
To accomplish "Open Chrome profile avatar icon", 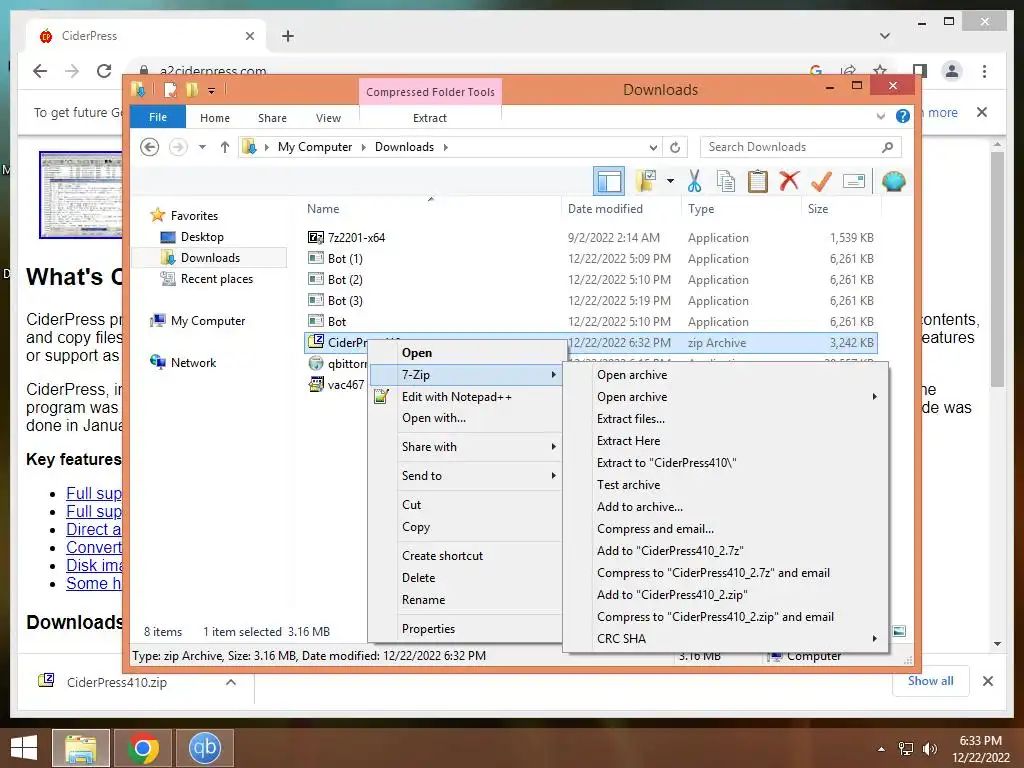I will click(x=952, y=71).
